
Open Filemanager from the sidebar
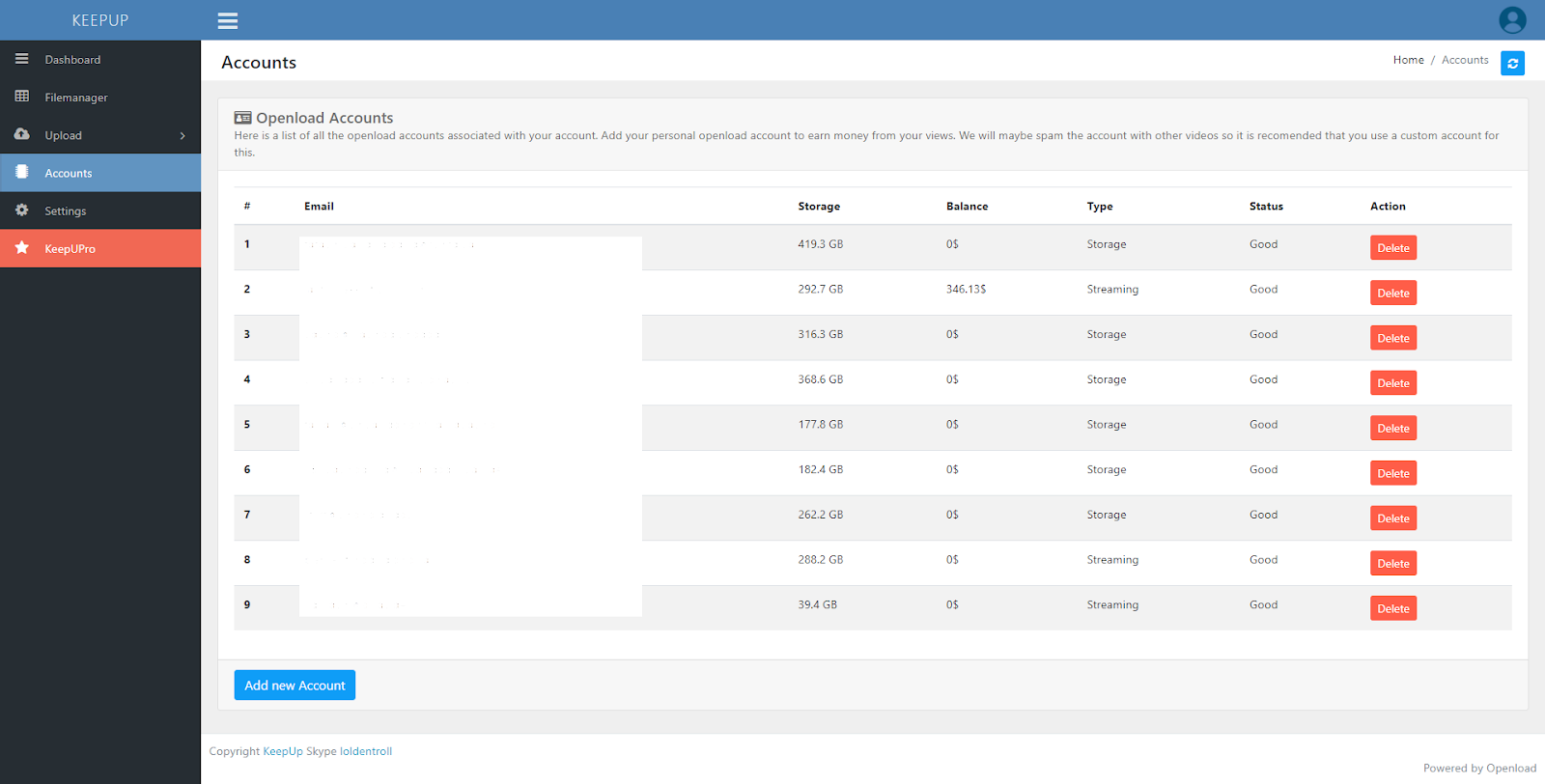point(76,98)
